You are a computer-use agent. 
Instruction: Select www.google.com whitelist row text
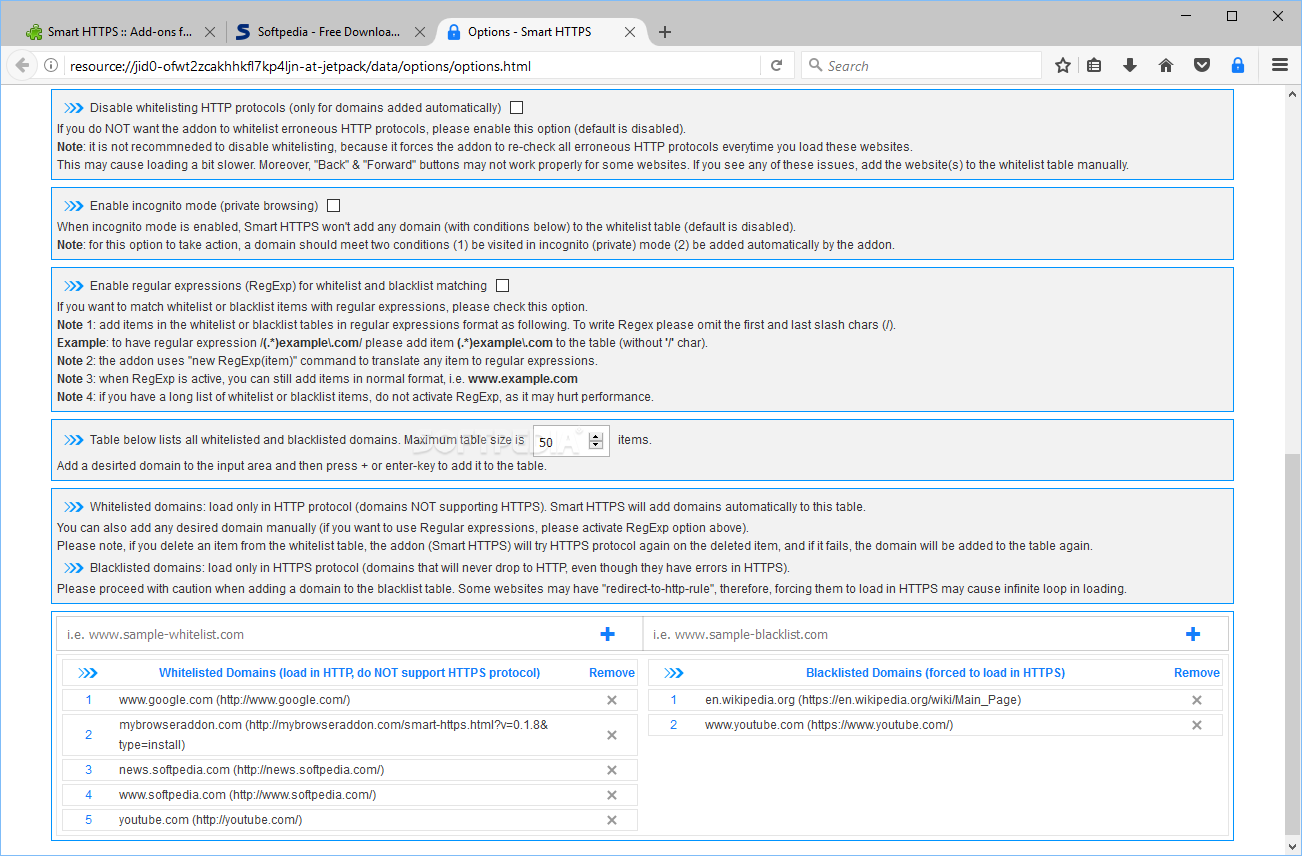[234, 700]
